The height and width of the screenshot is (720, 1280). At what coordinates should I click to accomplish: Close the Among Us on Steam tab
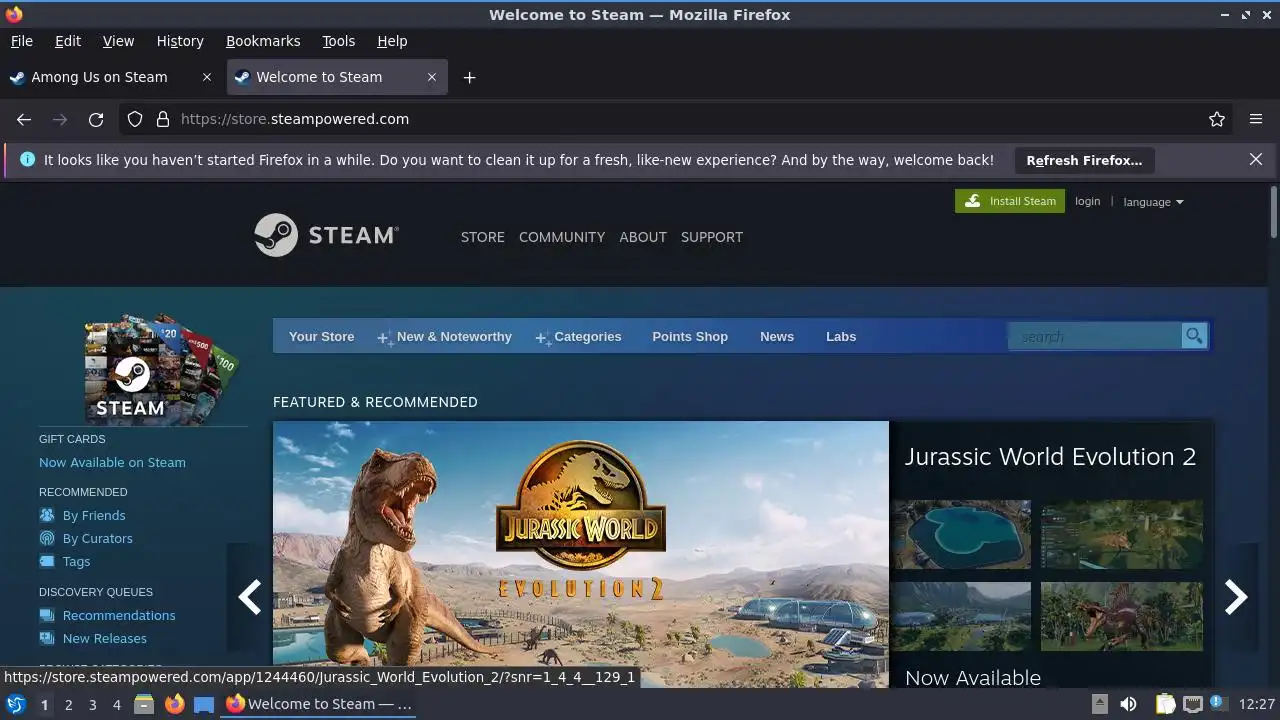pyautogui.click(x=207, y=77)
